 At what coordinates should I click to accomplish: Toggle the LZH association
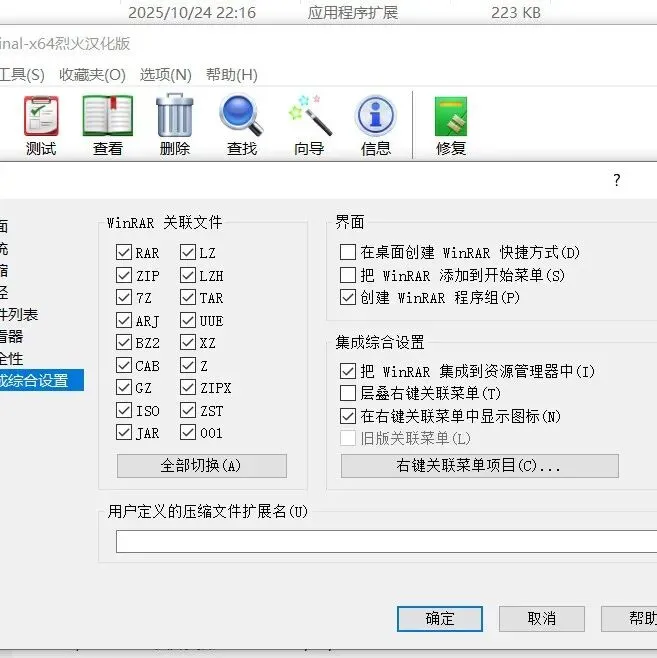[x=188, y=275]
